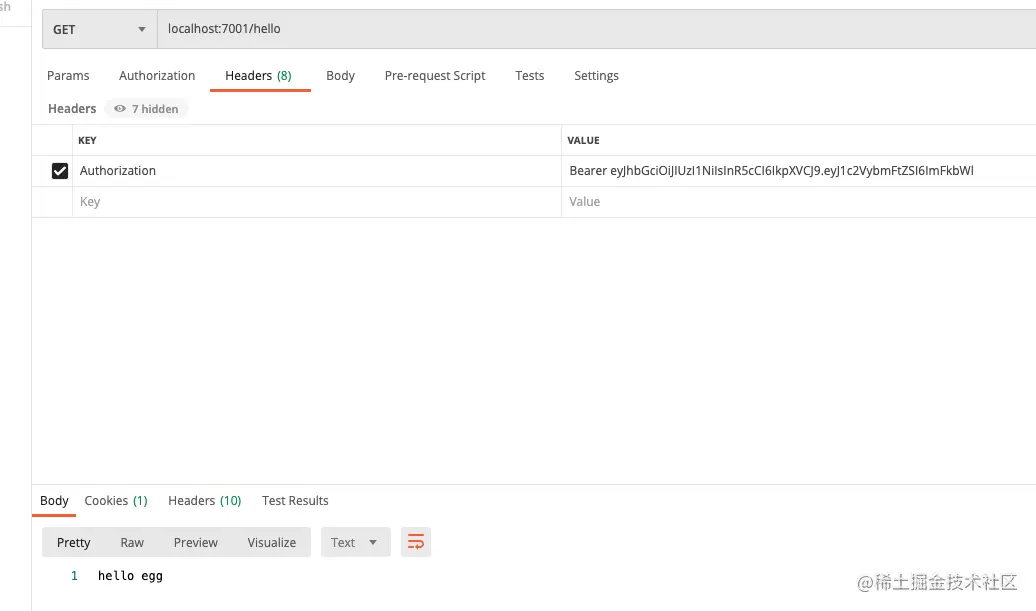Show the 7 hidden headers

[x=146, y=109]
